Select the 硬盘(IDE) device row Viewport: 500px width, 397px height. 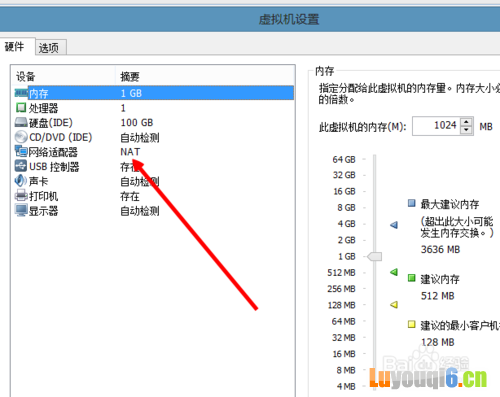point(153,123)
